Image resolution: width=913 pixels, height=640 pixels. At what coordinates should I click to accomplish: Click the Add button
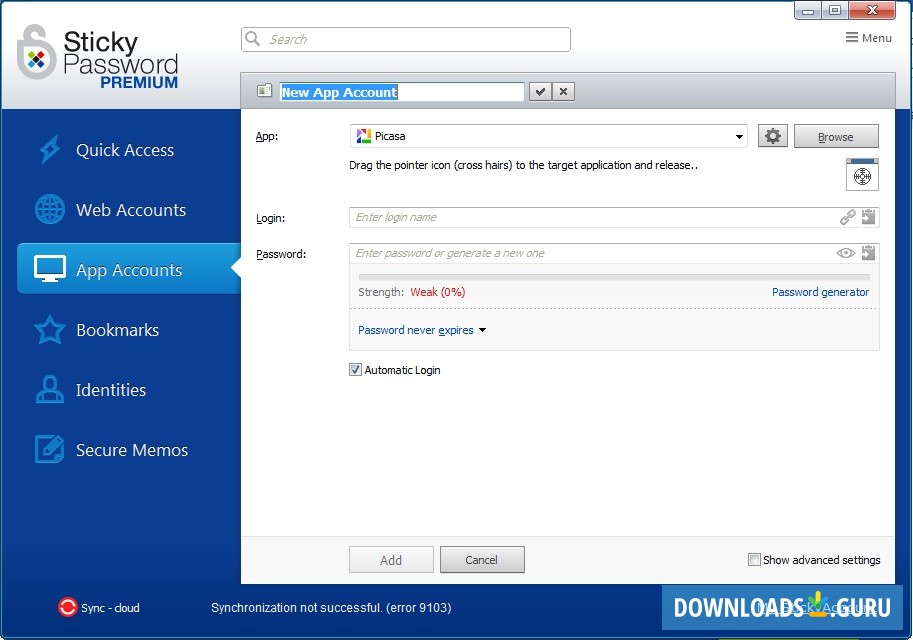click(391, 560)
